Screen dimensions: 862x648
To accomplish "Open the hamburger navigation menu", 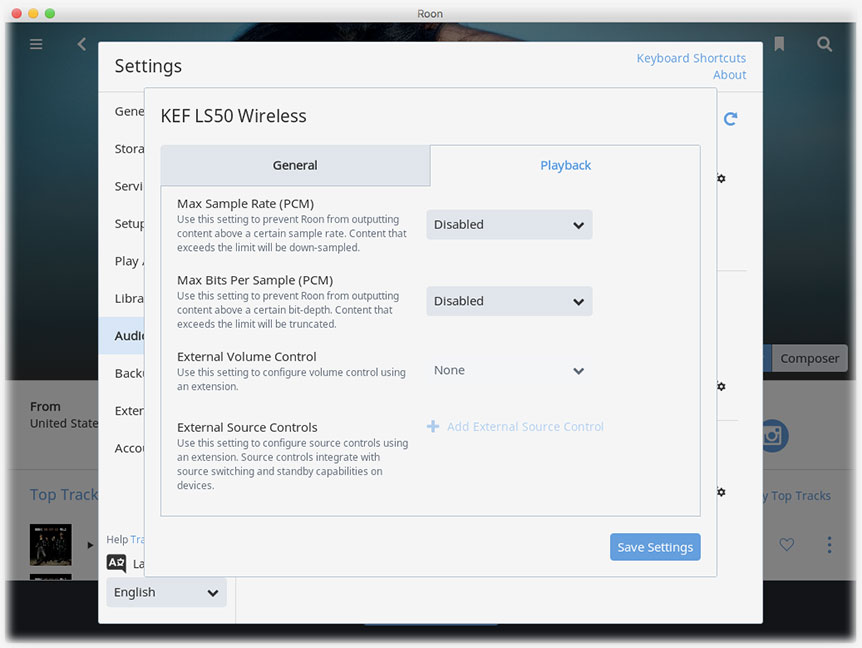I will point(36,44).
